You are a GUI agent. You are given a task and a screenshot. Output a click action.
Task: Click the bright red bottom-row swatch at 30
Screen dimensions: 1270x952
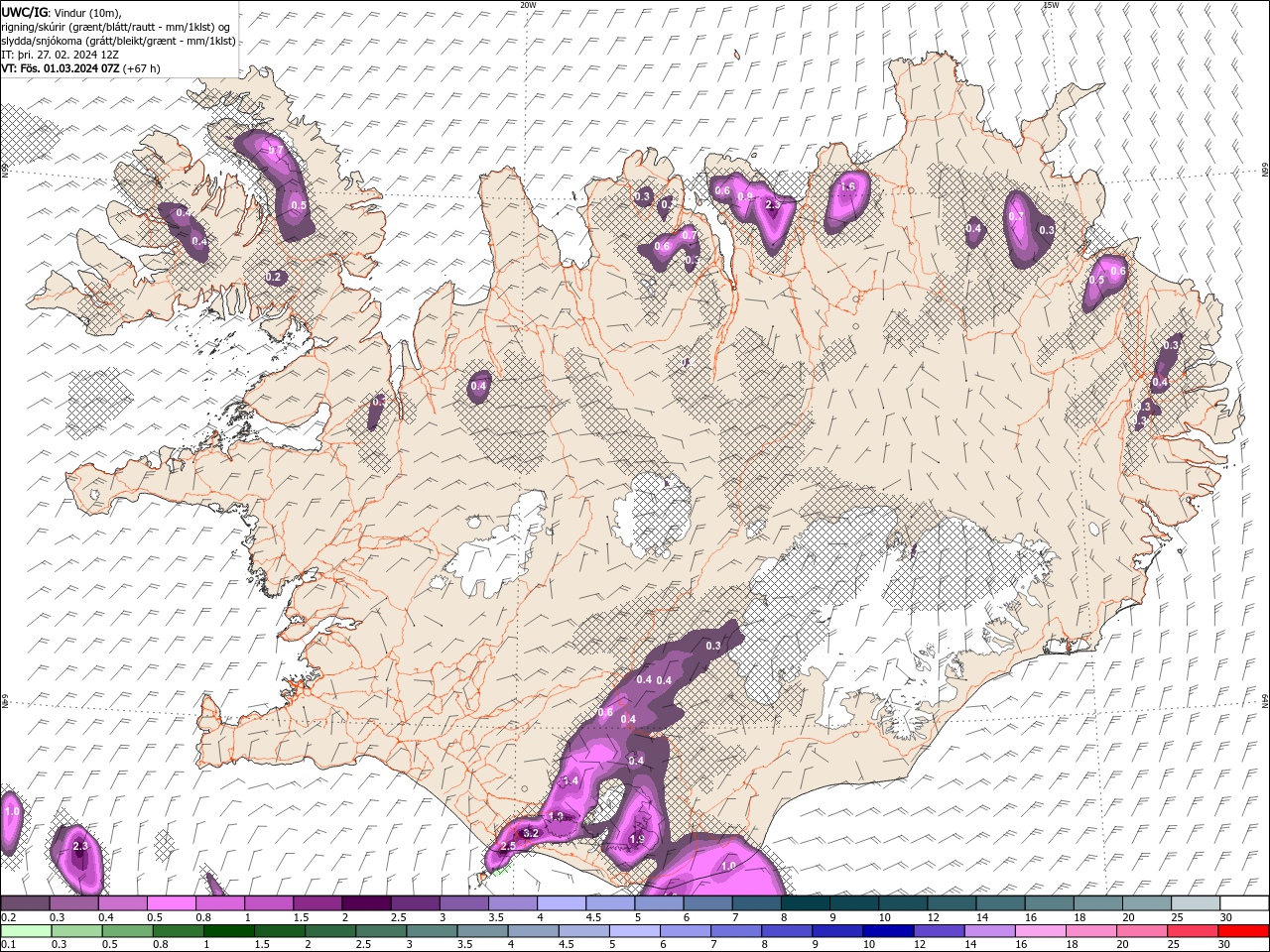[x=1244, y=931]
